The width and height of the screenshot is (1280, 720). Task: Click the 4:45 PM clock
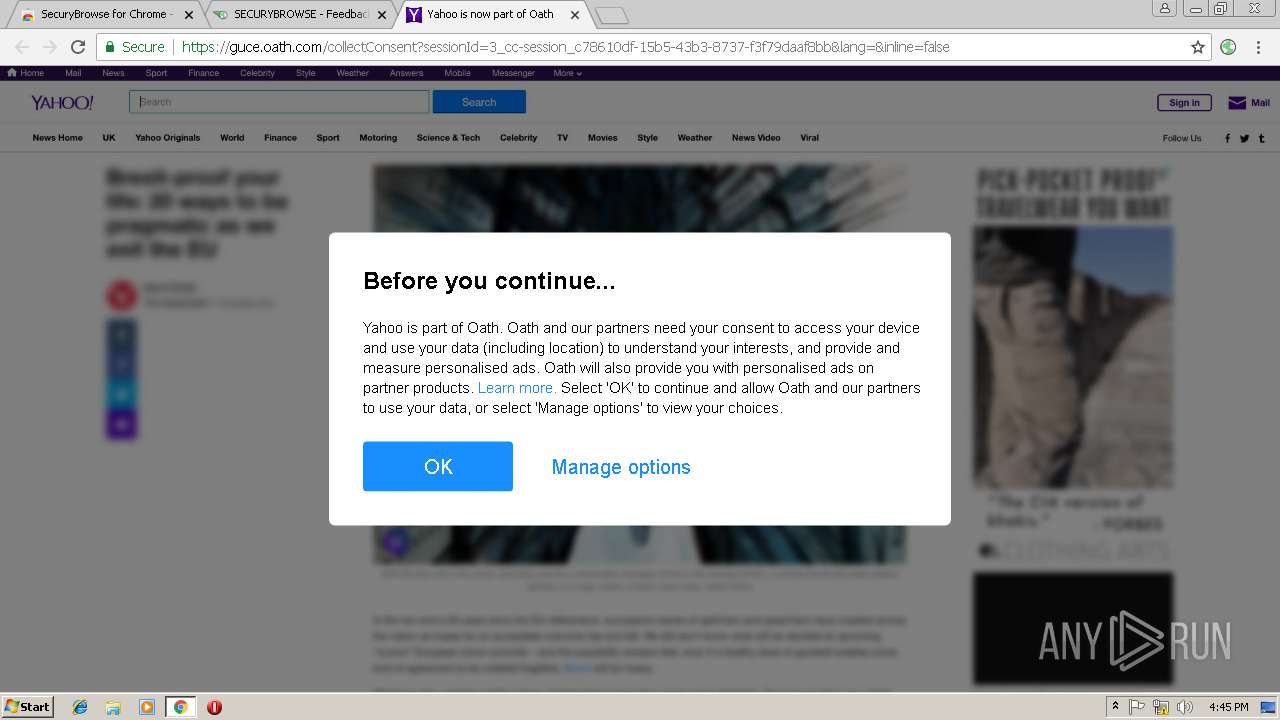1228,707
